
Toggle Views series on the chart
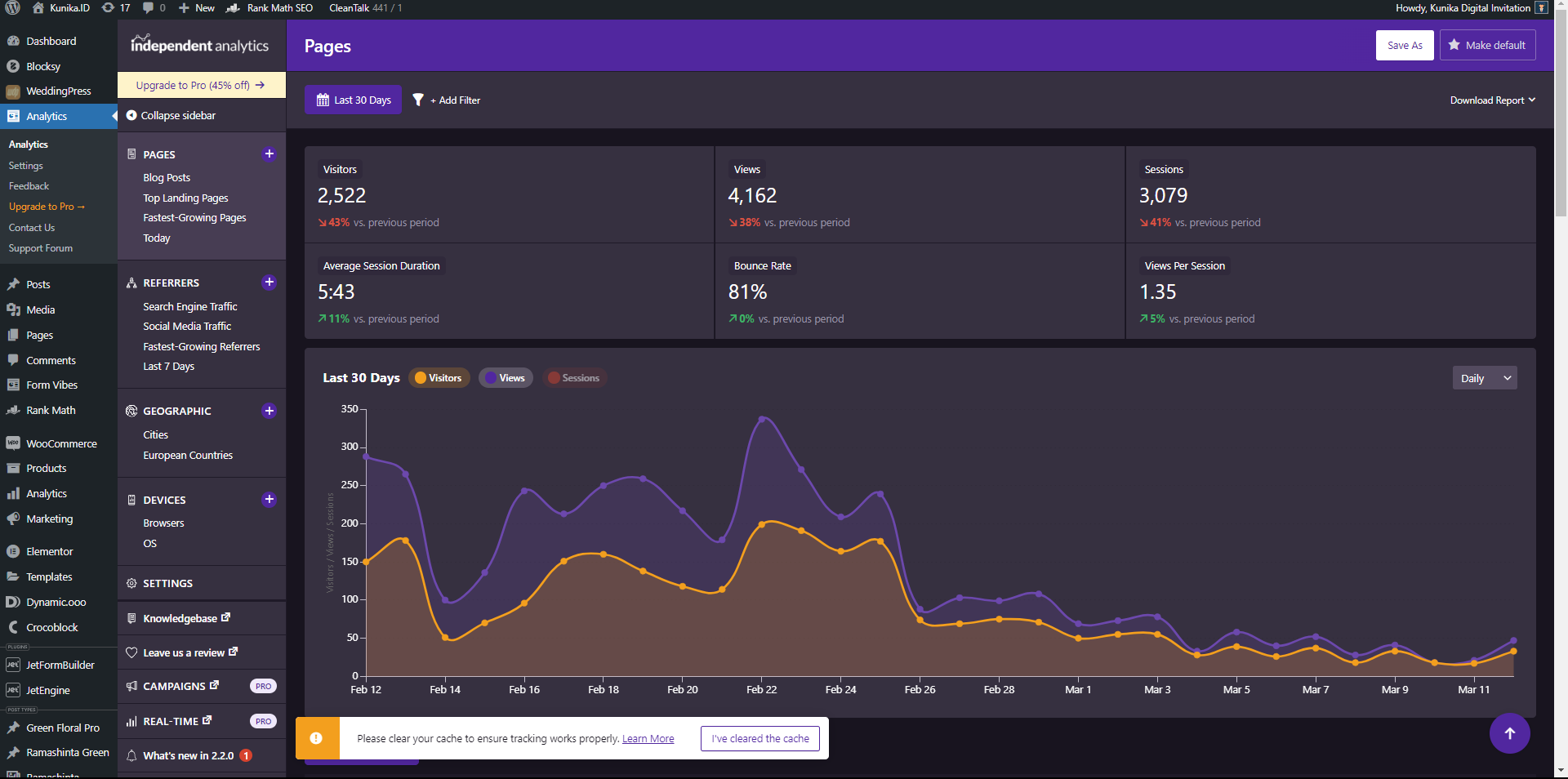[x=506, y=378]
